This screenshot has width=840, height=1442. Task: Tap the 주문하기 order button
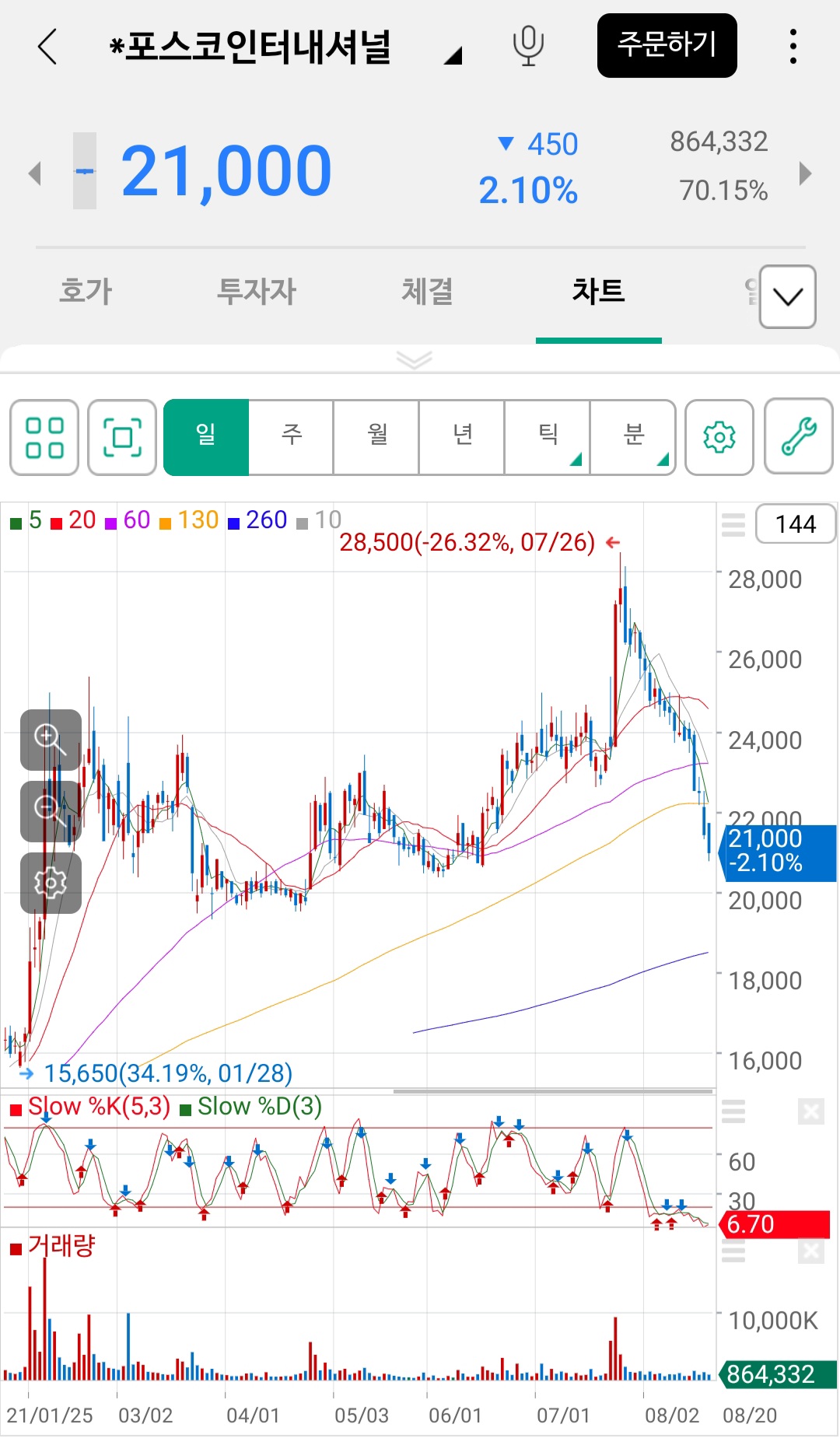667,45
